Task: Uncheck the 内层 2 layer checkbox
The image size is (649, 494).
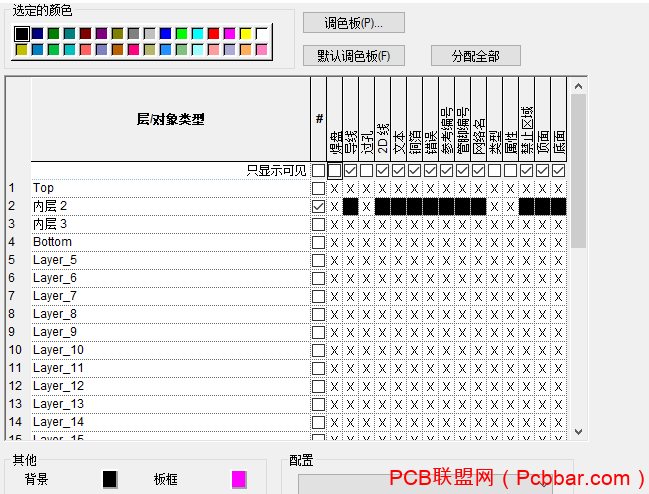Action: click(318, 206)
